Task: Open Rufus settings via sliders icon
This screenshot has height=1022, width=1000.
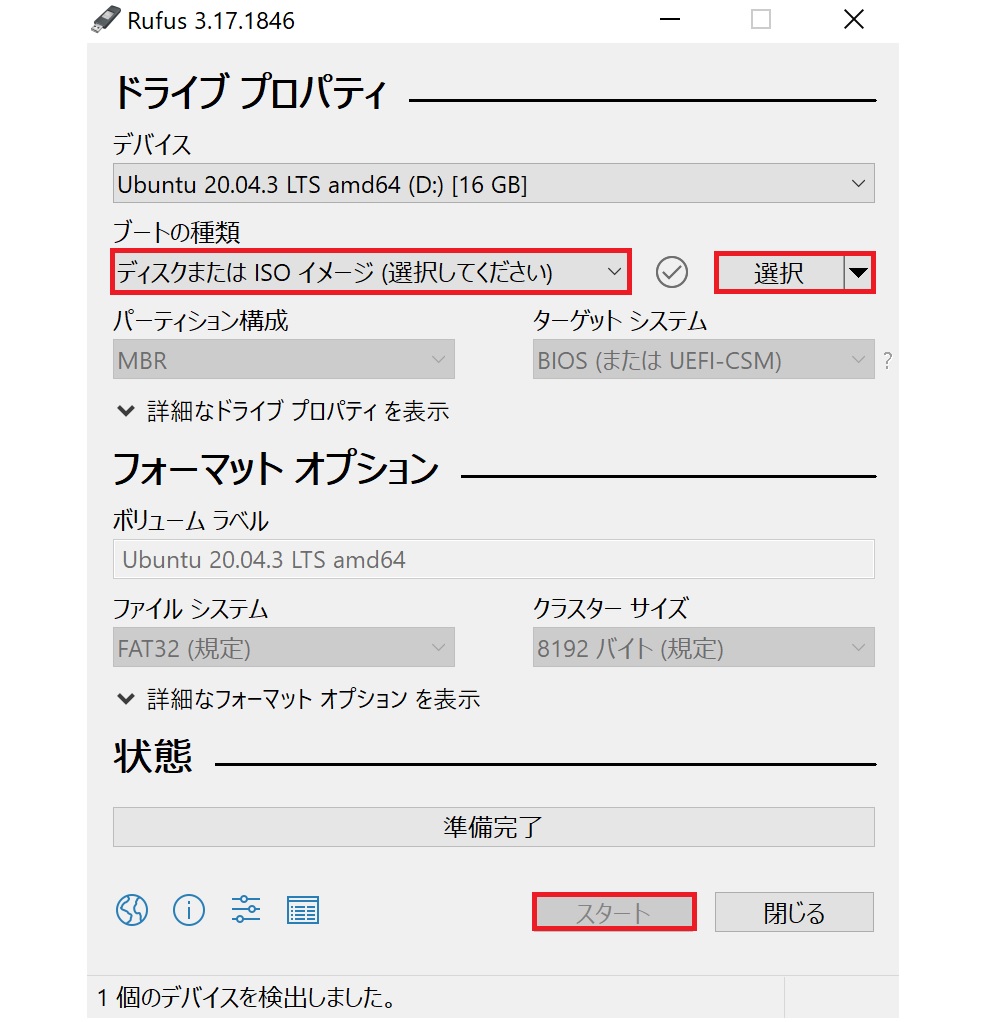Action: click(x=245, y=910)
